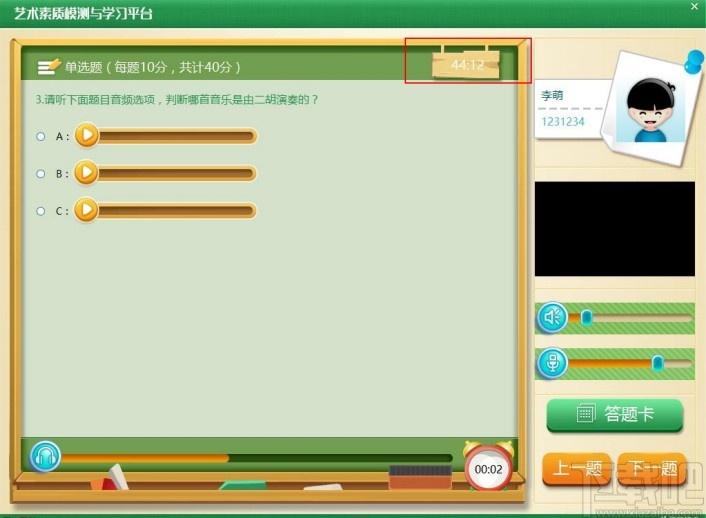Click the question 3 text
Screen dimensions: 706x518
176,100
